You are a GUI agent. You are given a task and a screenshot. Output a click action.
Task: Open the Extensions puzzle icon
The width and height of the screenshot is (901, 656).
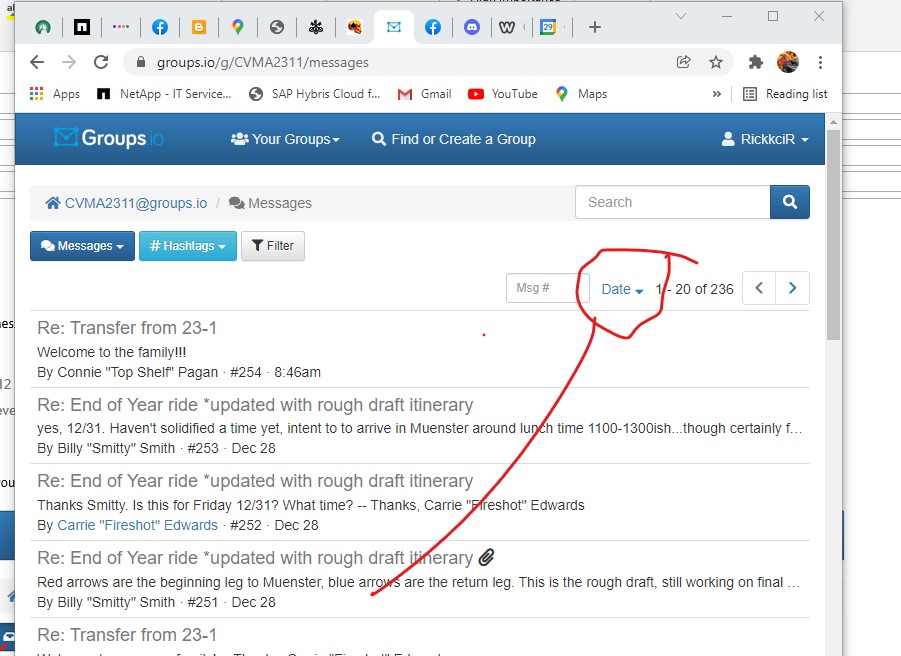[x=755, y=62]
